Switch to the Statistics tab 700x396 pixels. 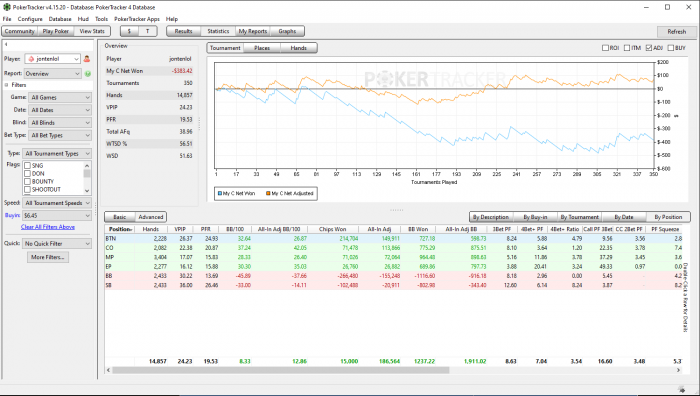[218, 31]
